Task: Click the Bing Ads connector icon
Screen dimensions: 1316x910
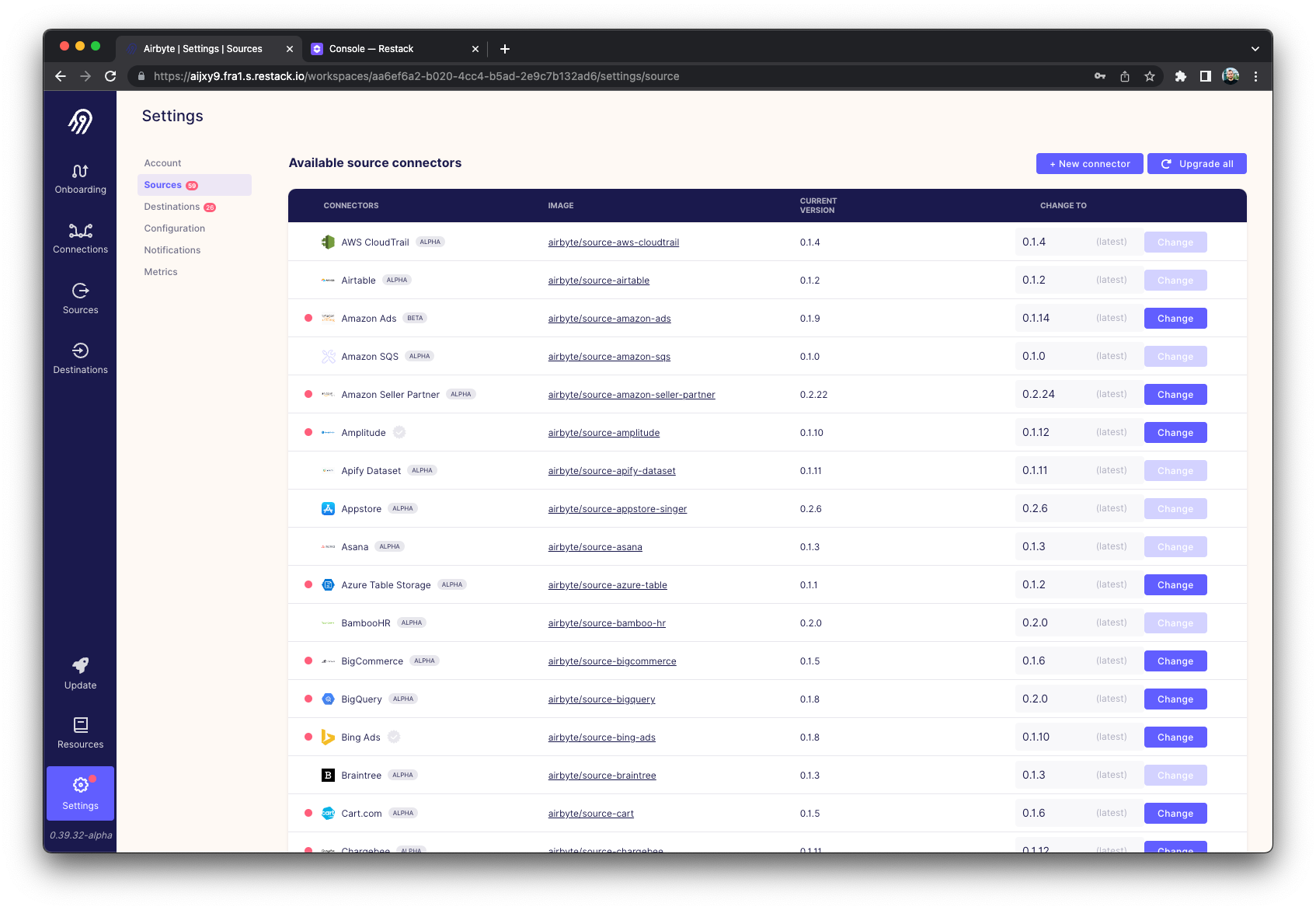Action: click(328, 737)
